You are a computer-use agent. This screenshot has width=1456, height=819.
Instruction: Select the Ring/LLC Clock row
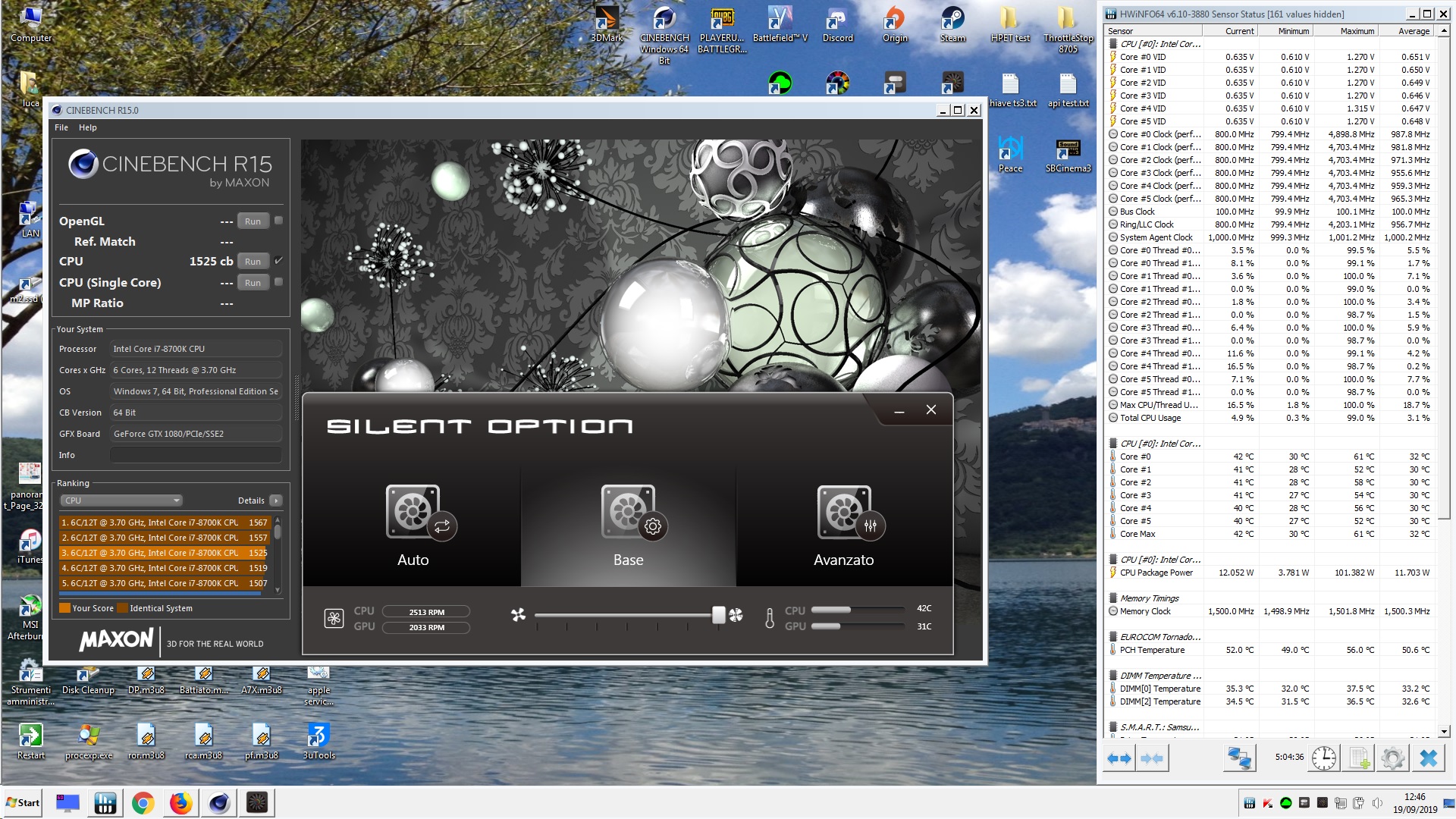coord(1271,224)
